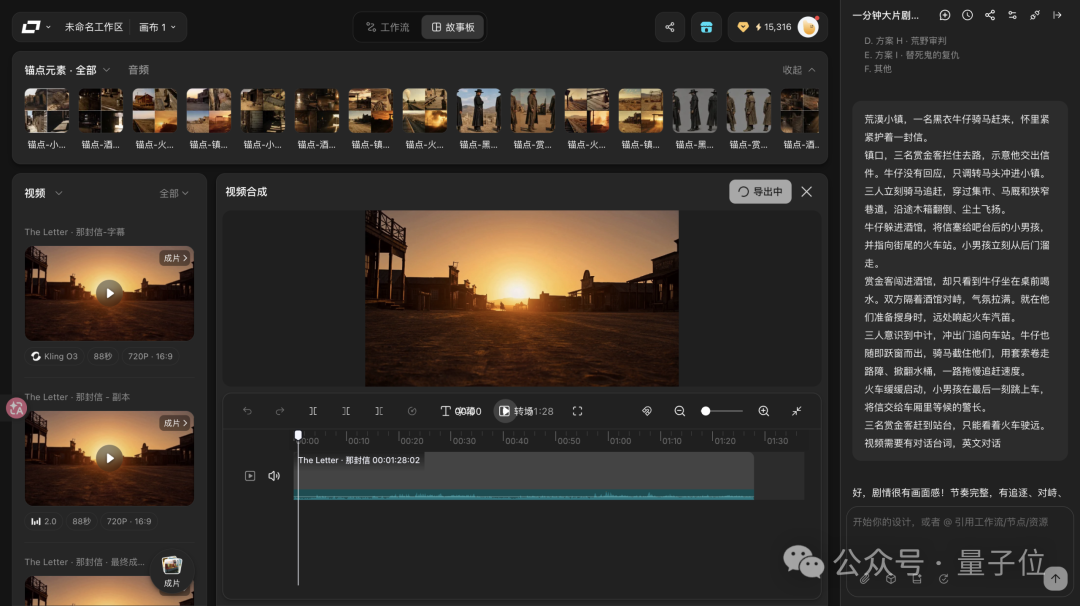Click 成片 on The Letter 副本 video
1080x606 pixels.
[x=175, y=423]
